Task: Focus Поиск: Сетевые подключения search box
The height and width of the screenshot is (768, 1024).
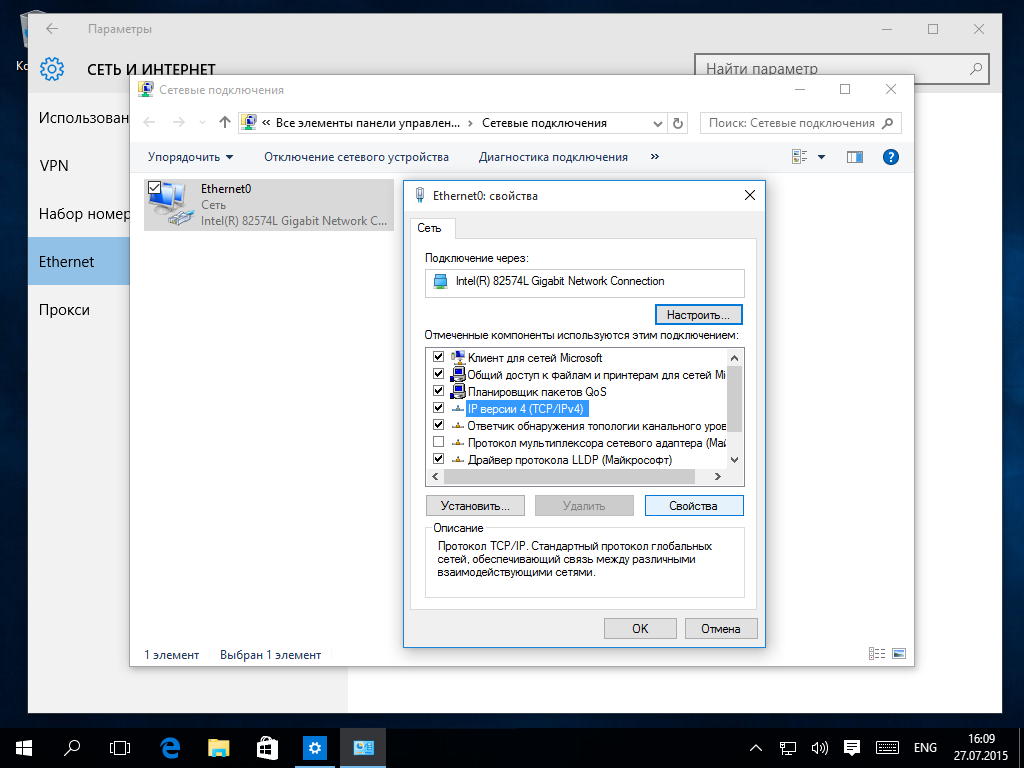Action: pyautogui.click(x=801, y=123)
